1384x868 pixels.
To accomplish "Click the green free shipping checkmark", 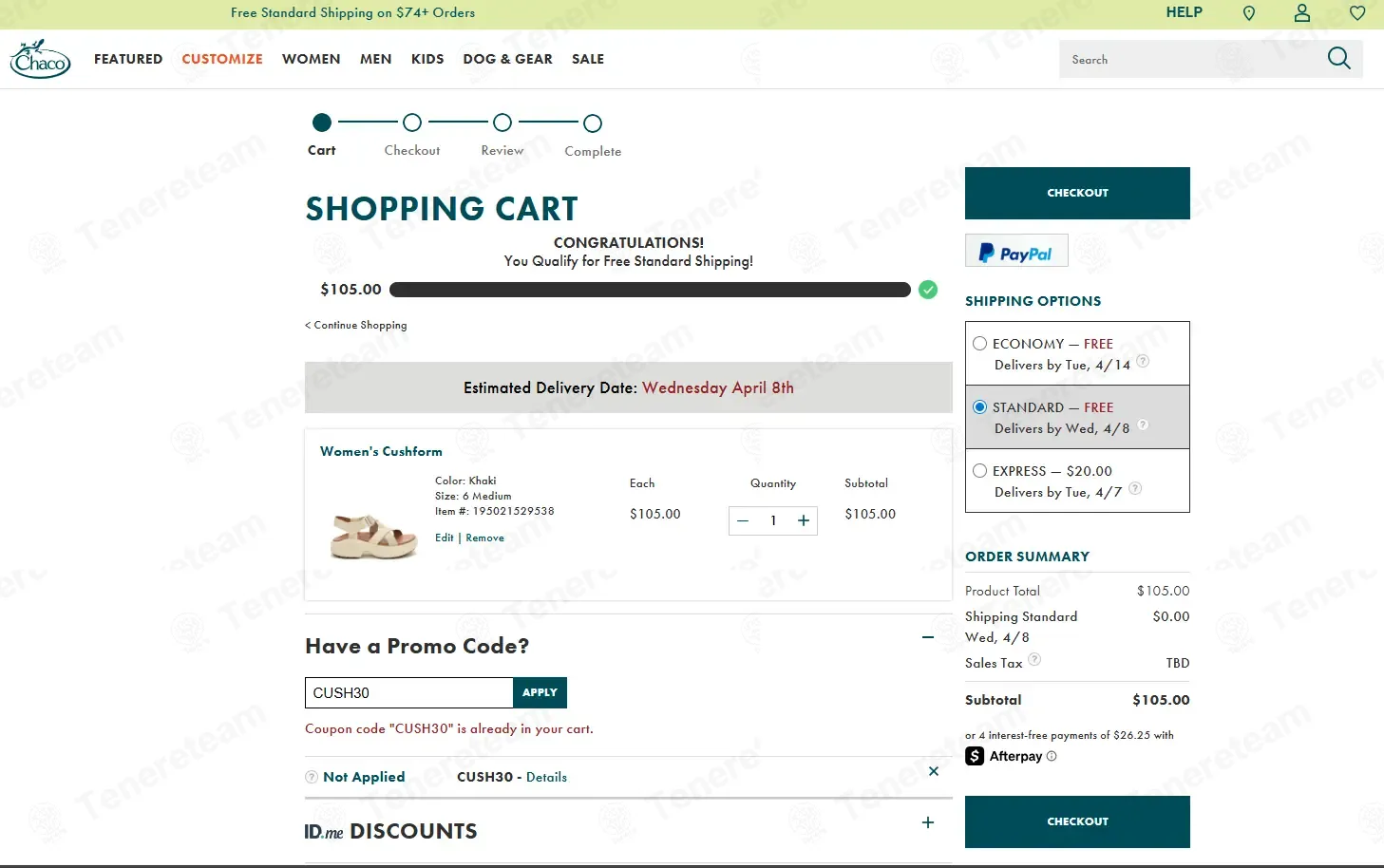I will 928,290.
